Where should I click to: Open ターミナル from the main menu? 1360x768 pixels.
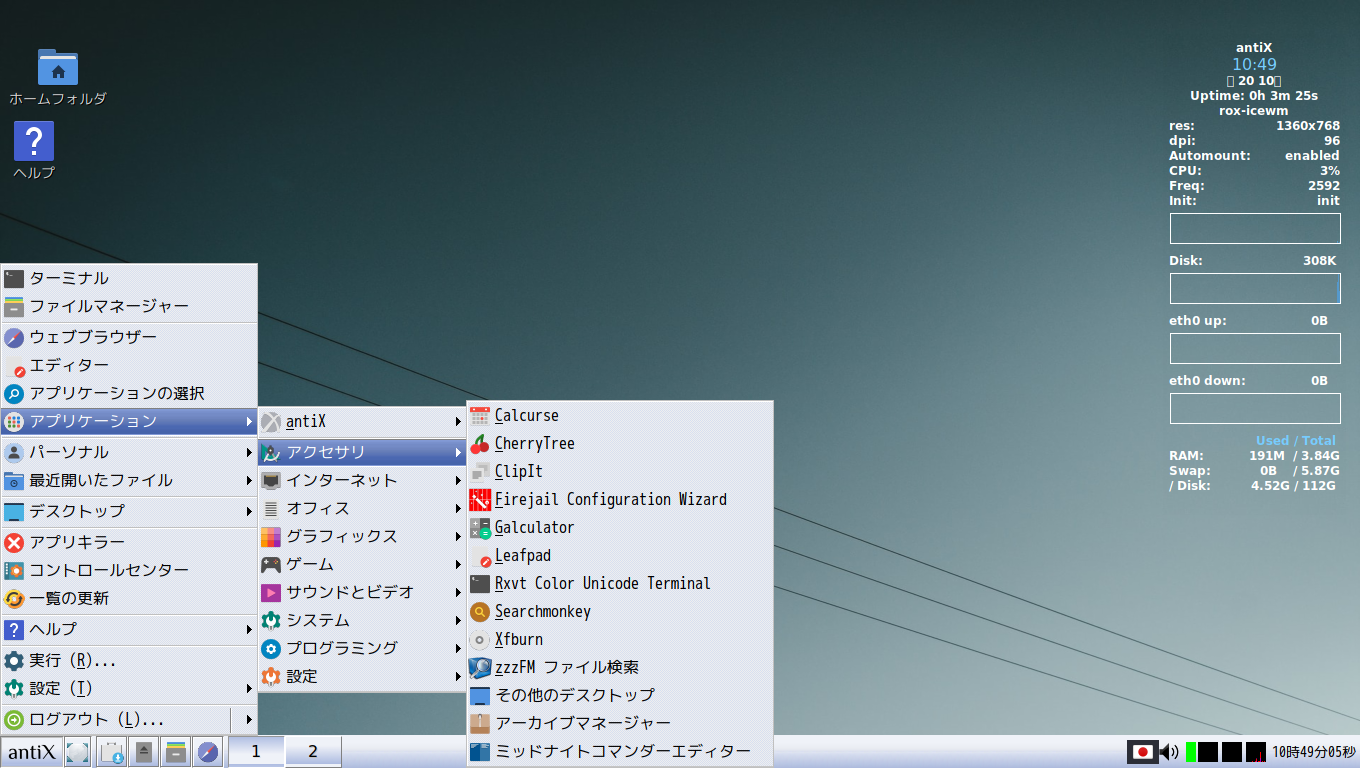point(129,278)
